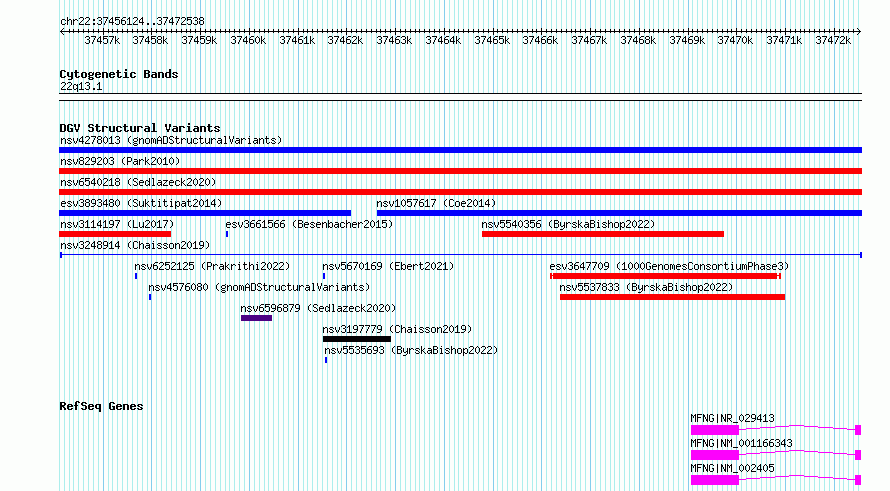Click the magenta exon block of MFNG|NR_029413
The width and height of the screenshot is (890, 491).
point(715,430)
